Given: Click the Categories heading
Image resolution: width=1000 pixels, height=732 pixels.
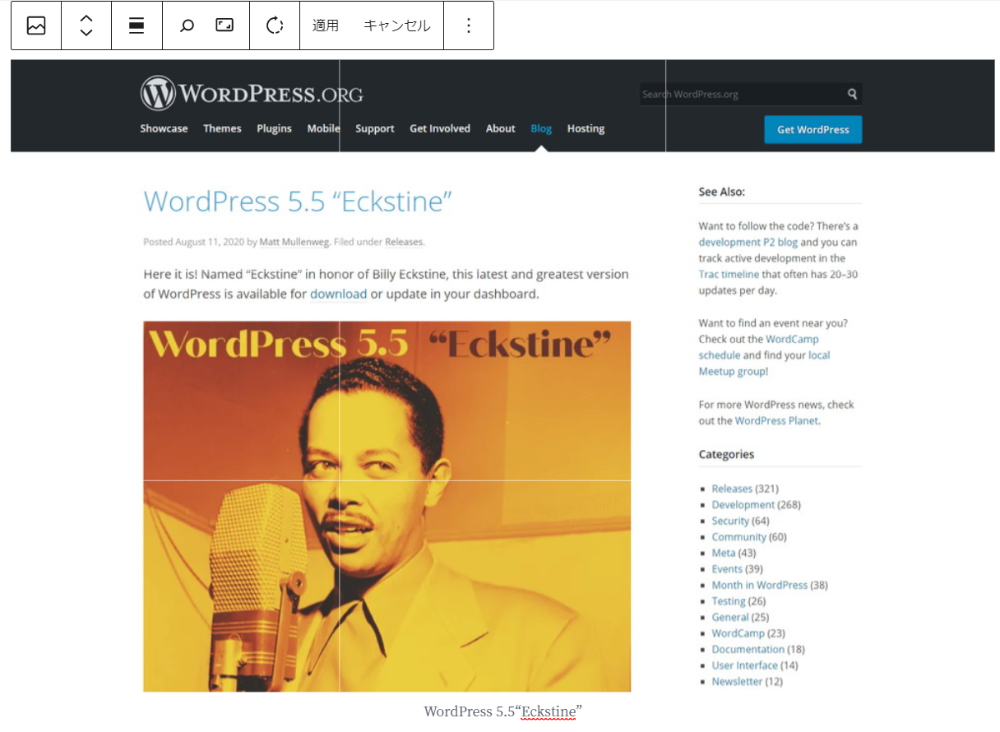Looking at the screenshot, I should 726,454.
